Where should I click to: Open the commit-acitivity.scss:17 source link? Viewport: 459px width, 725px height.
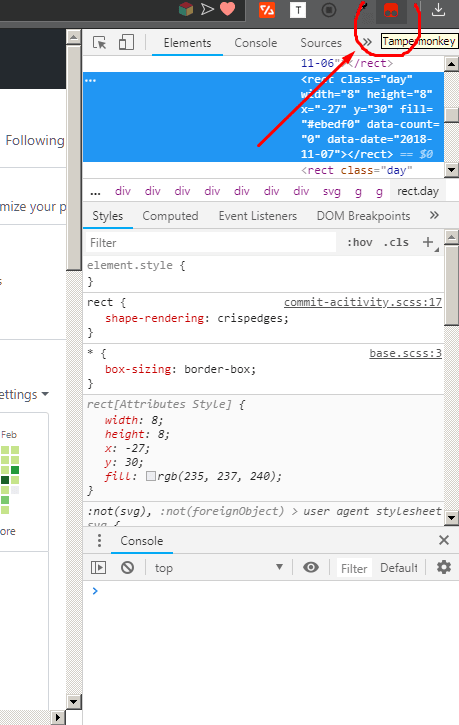pos(363,302)
